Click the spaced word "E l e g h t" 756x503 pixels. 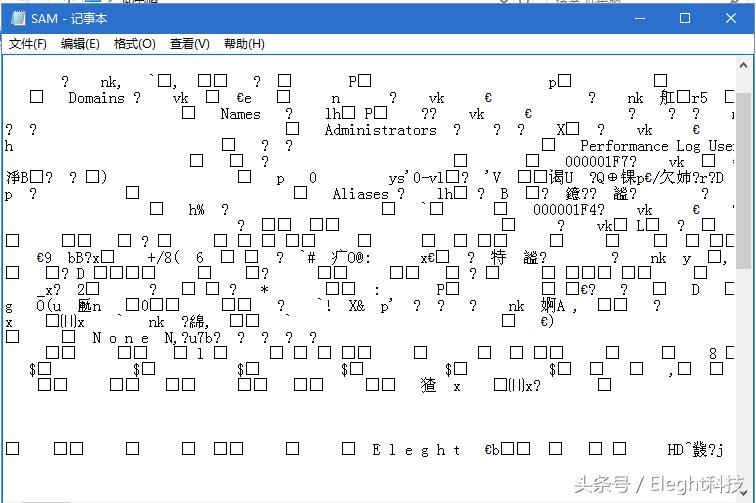(416, 450)
